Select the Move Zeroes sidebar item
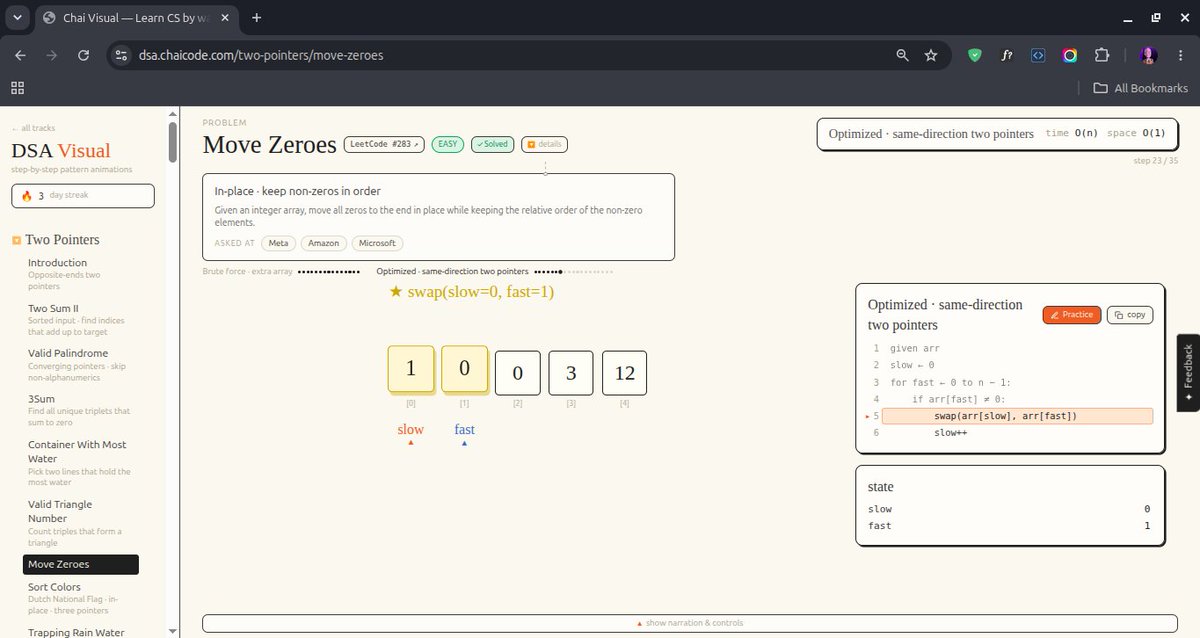Screen dimensions: 1200x638 click(x=81, y=565)
